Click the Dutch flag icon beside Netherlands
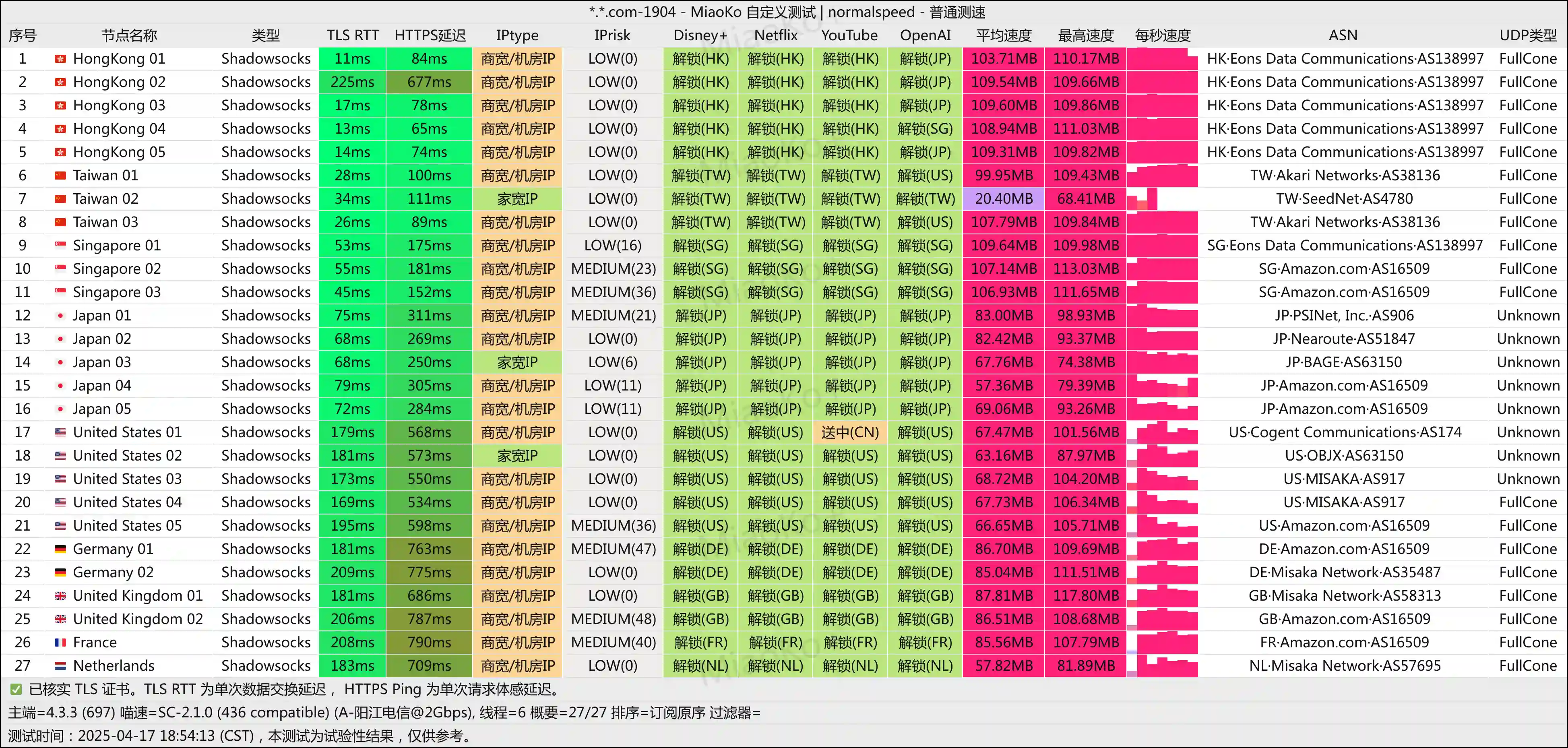 point(60,665)
